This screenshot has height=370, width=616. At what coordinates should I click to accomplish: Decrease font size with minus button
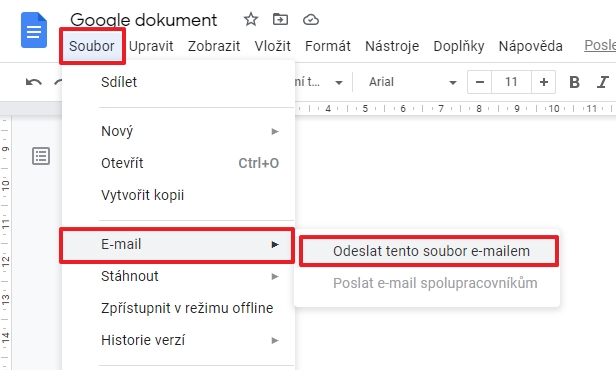(x=479, y=82)
